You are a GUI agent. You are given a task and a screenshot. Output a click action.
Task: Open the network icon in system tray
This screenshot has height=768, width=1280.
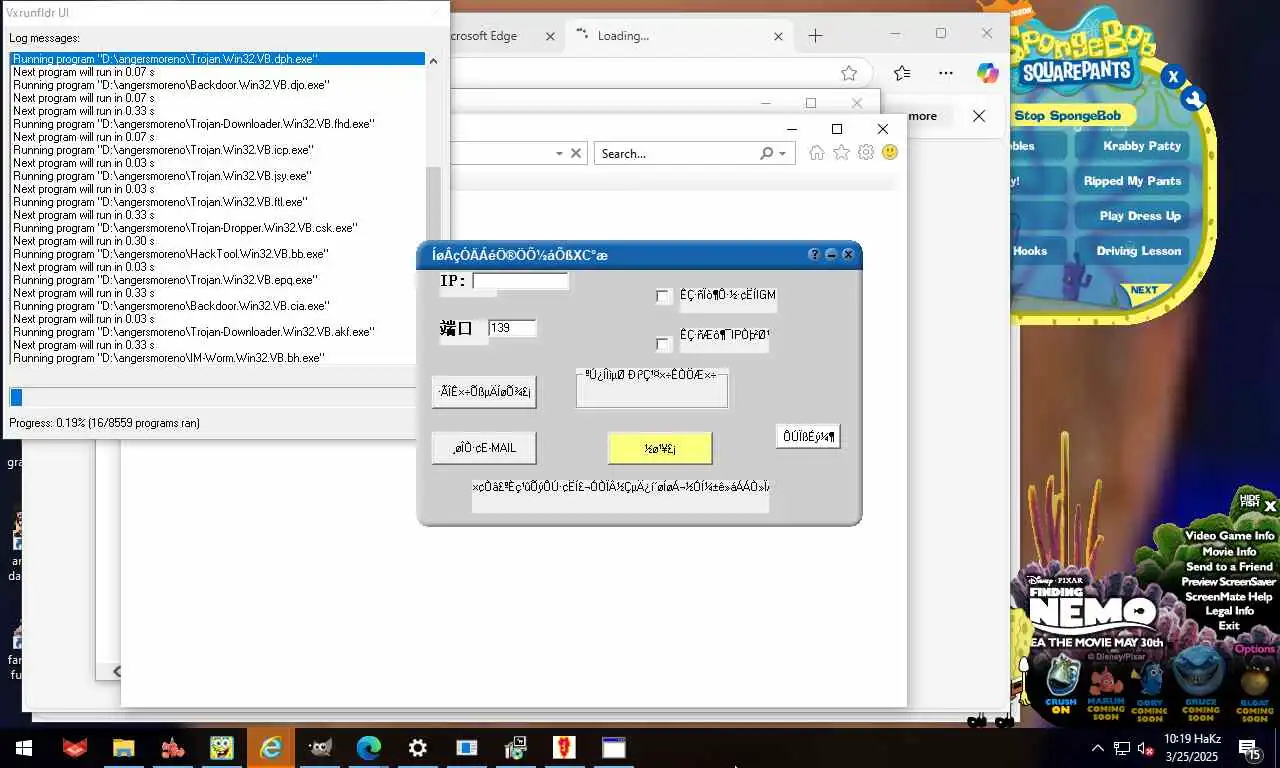[x=1122, y=748]
